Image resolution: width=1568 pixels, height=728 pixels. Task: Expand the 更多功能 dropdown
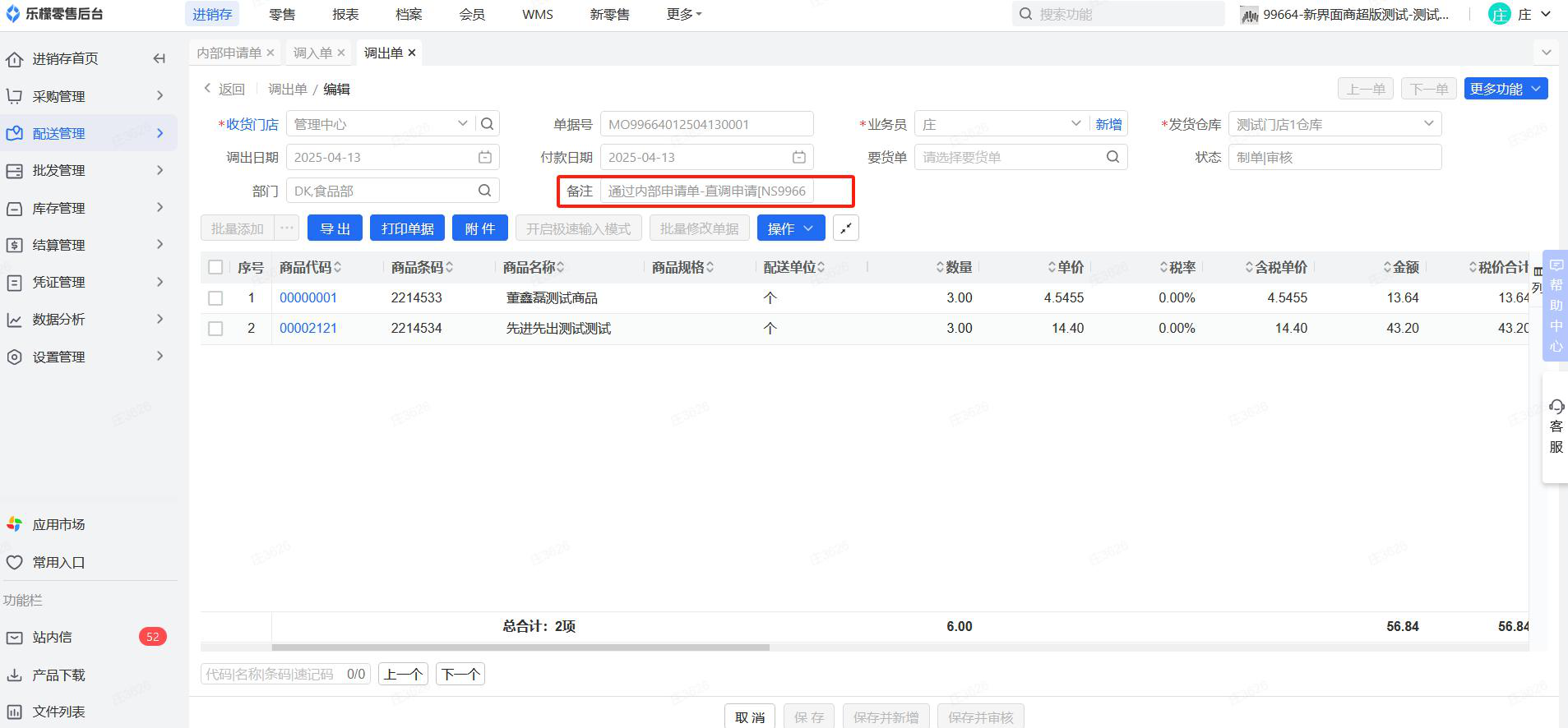[x=1505, y=89]
